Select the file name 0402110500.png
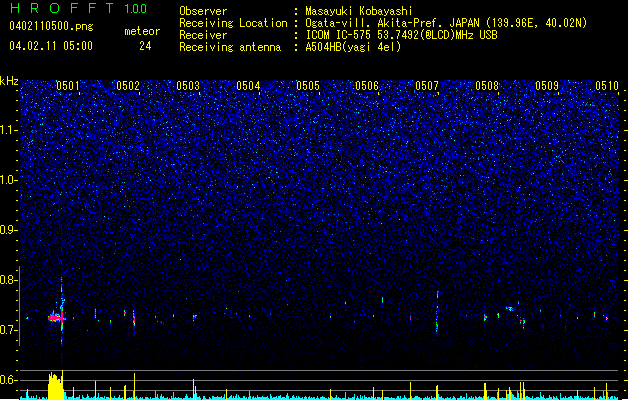Viewport: 629px width, 400px height. [51, 27]
